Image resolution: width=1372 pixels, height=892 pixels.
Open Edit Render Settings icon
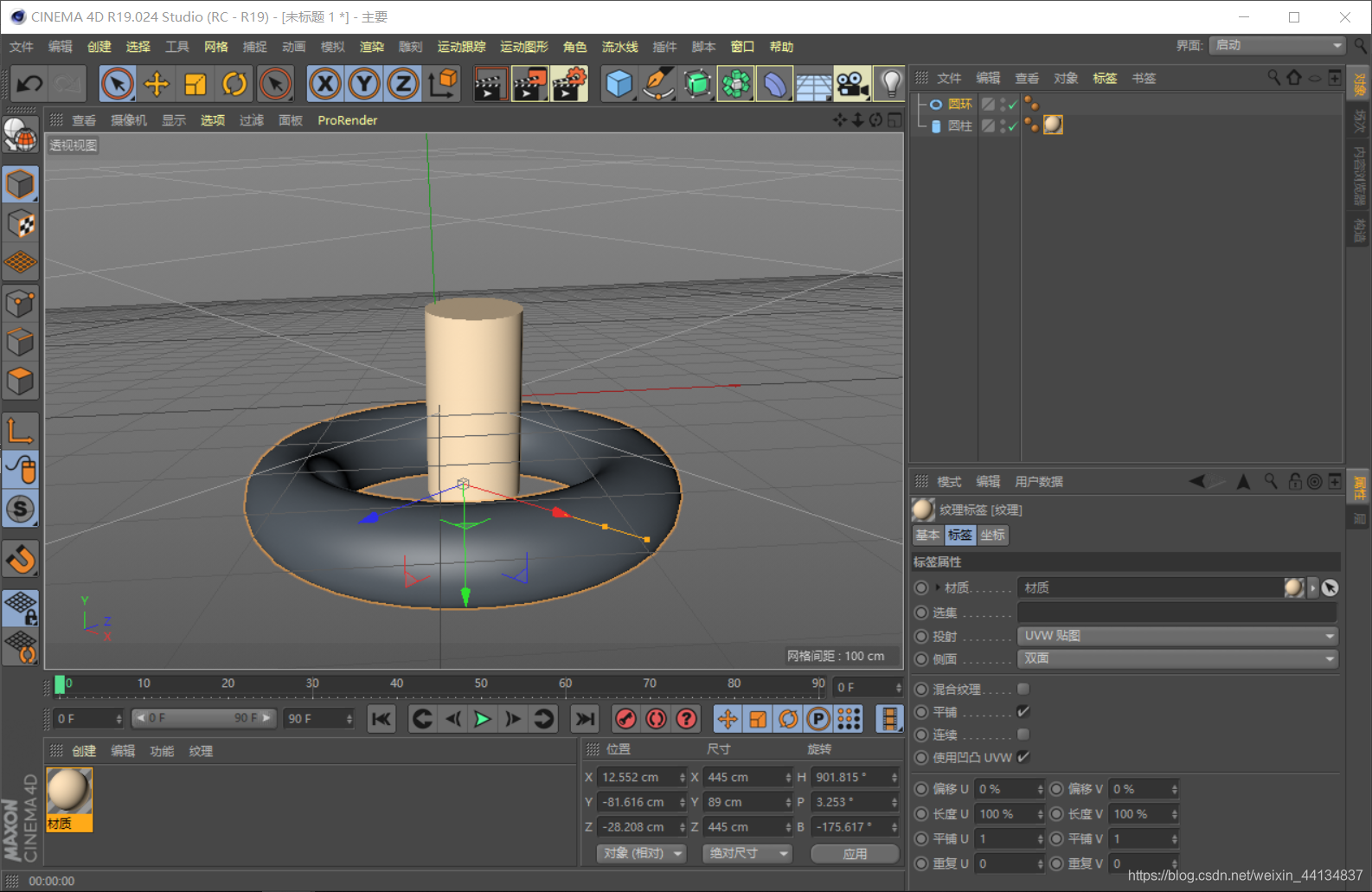coord(569,84)
